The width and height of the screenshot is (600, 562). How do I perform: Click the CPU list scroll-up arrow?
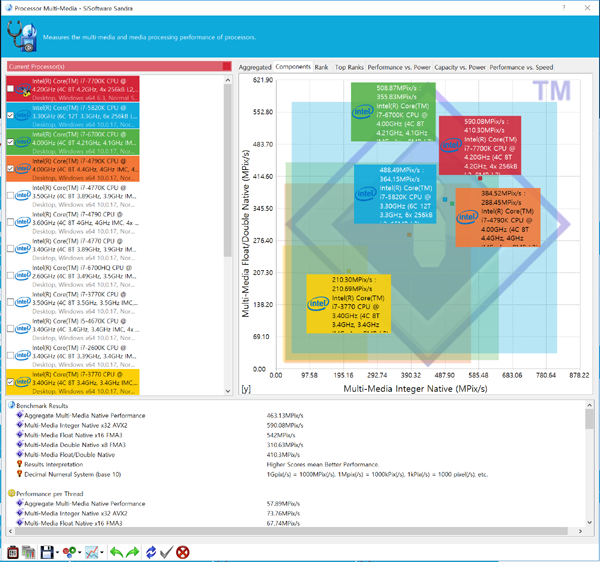[228, 80]
